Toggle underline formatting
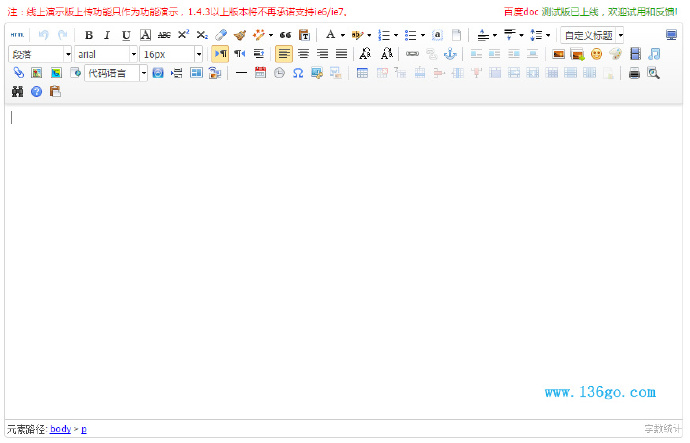Viewport: 690px width, 443px height. coord(126,35)
